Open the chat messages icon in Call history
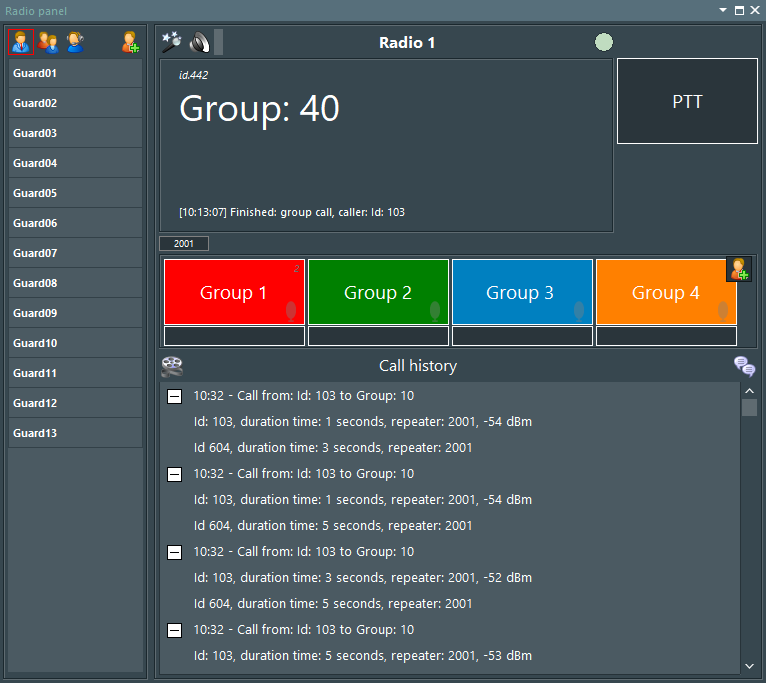Image resolution: width=766 pixels, height=683 pixels. pos(744,366)
